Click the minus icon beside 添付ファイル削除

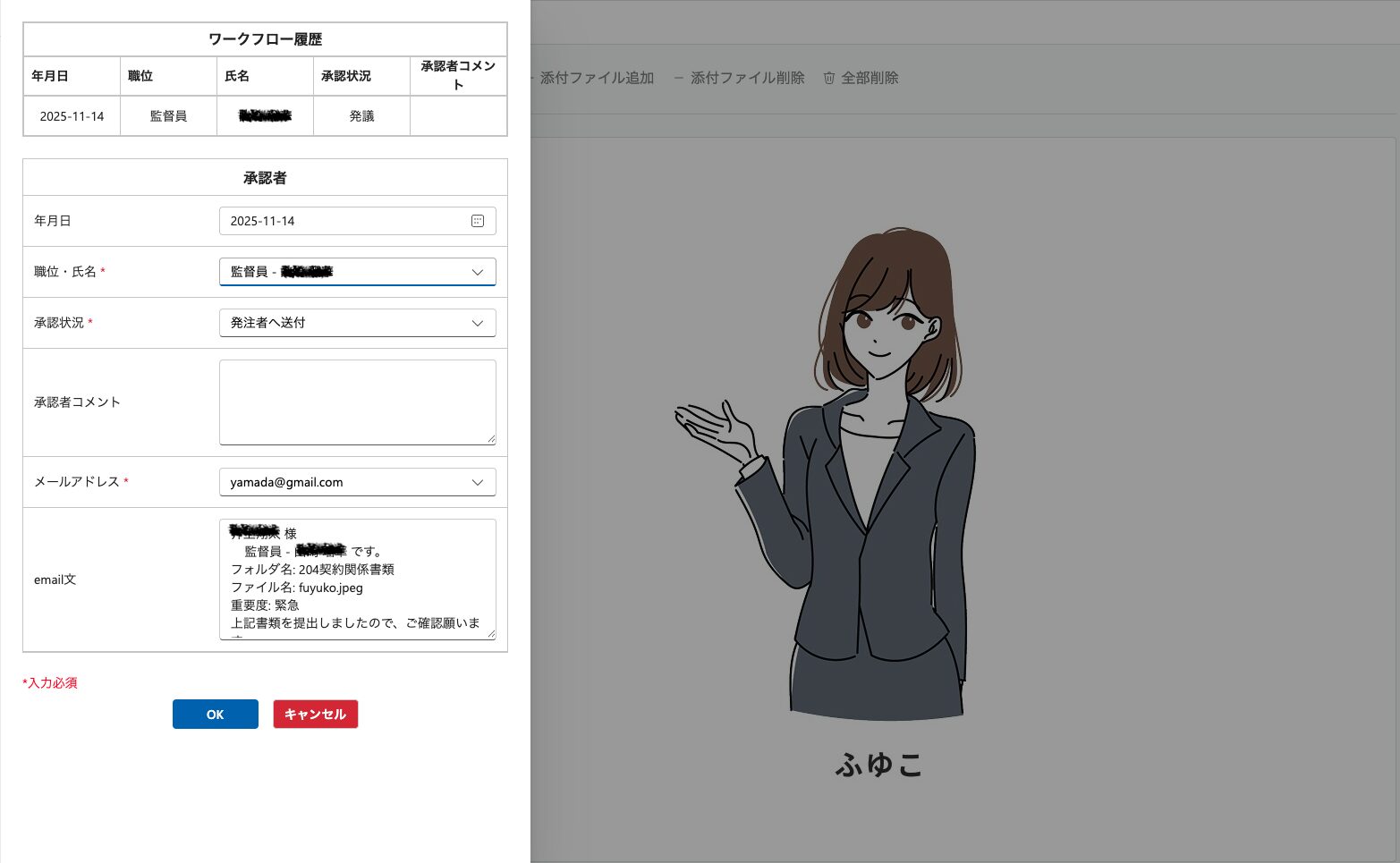tap(679, 78)
